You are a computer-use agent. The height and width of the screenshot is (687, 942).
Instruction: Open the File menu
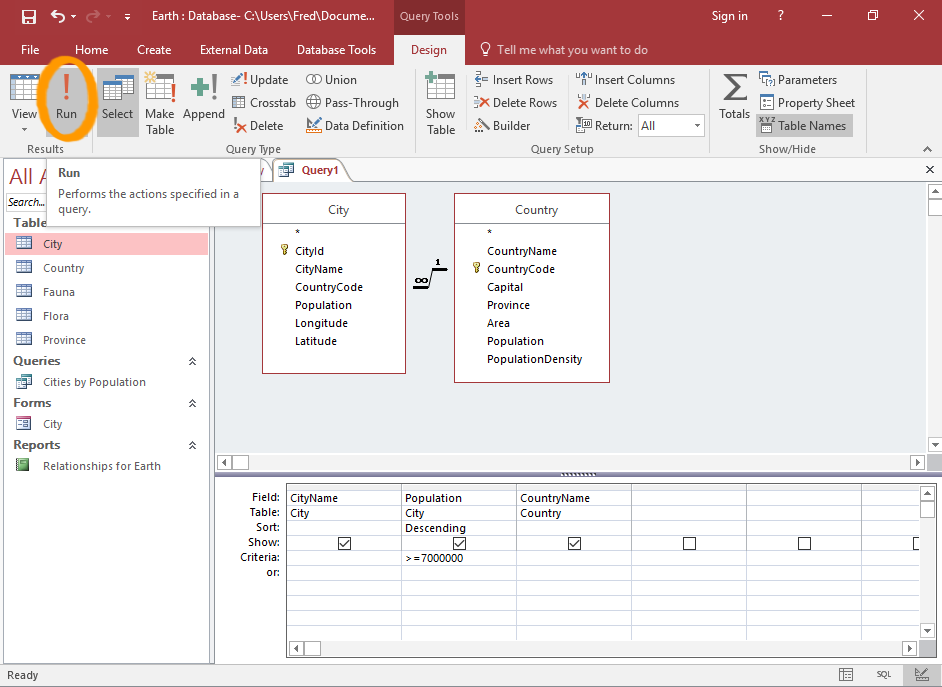[x=30, y=50]
